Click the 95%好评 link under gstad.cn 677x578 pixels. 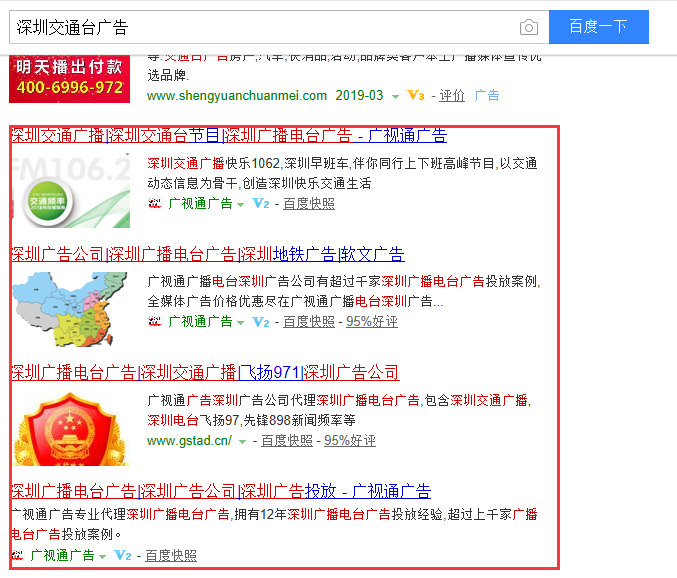350,441
